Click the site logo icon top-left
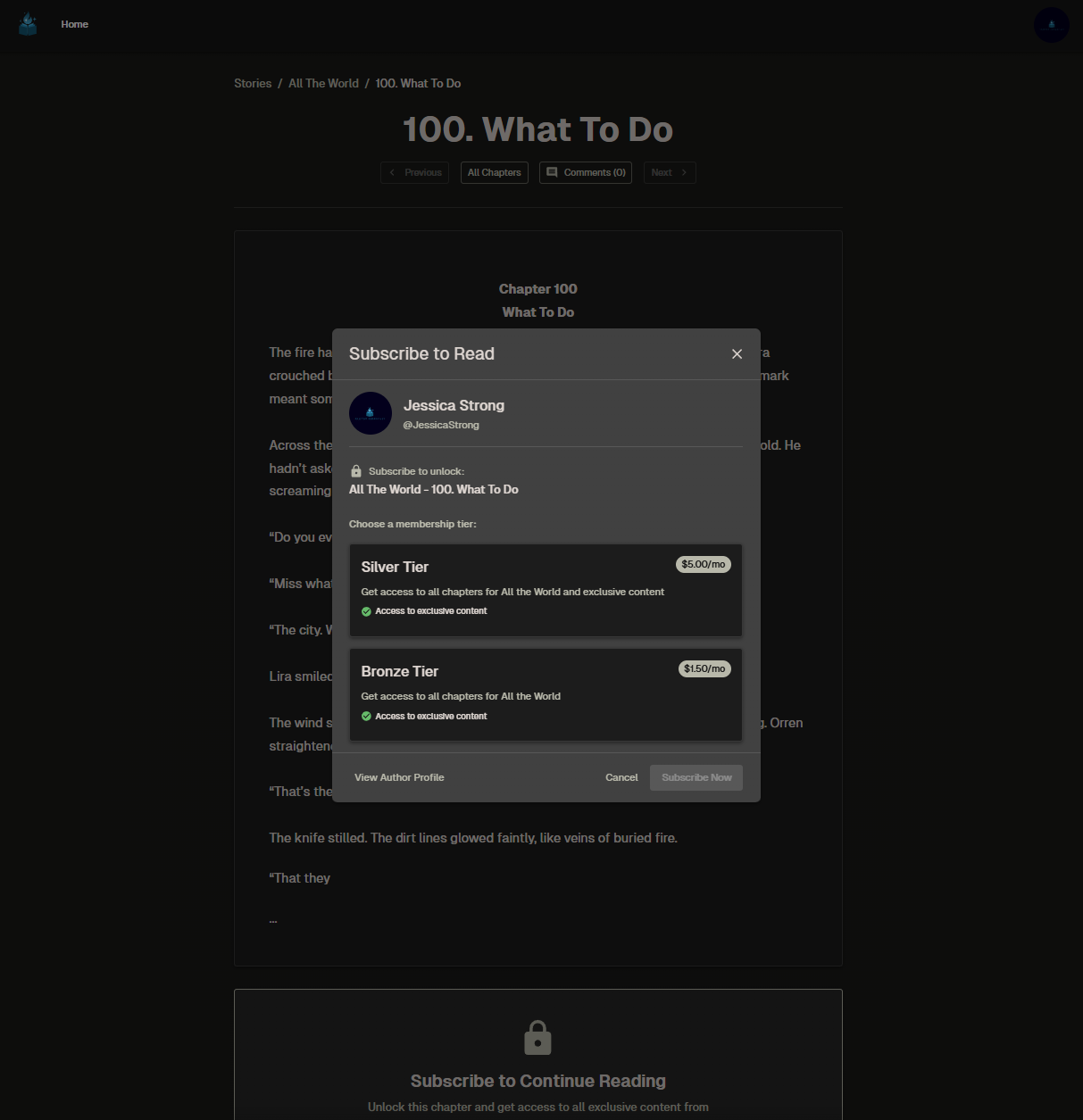1083x1120 pixels. (27, 24)
